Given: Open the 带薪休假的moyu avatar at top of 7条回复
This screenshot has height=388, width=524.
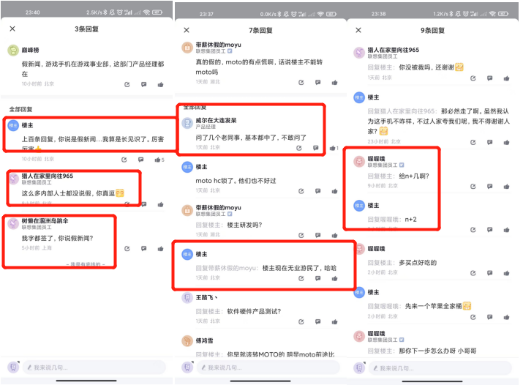Looking at the screenshot, I should click(187, 47).
